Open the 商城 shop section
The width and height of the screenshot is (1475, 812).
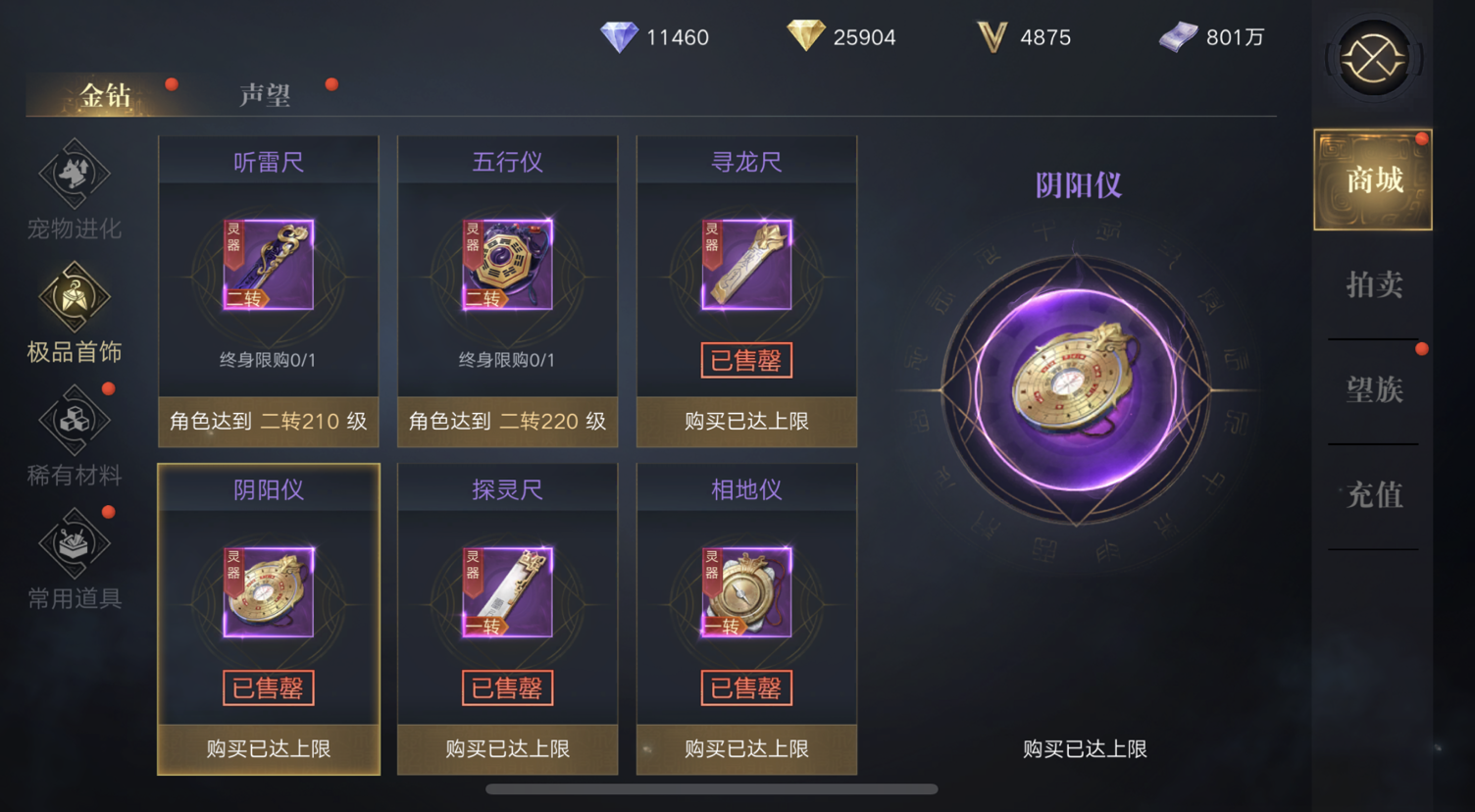pos(1373,180)
